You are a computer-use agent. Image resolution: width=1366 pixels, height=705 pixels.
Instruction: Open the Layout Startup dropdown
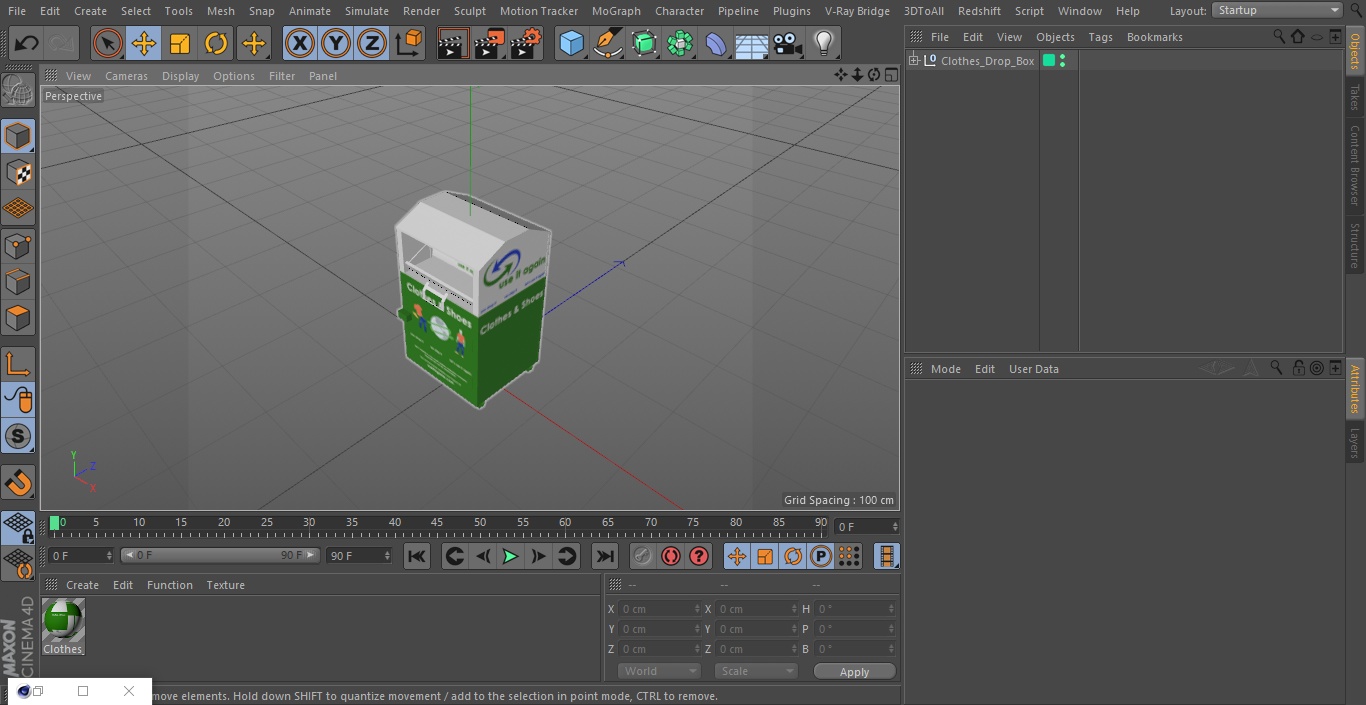tap(1278, 10)
